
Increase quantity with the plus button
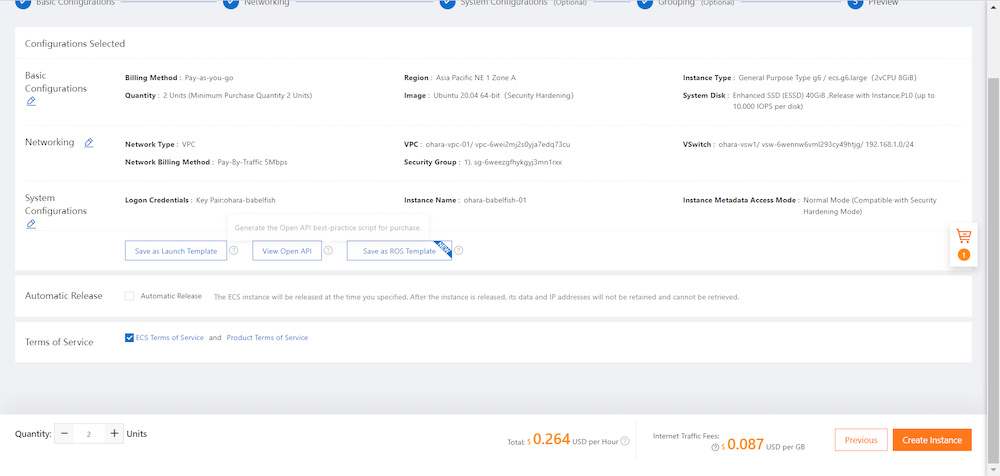coord(114,434)
